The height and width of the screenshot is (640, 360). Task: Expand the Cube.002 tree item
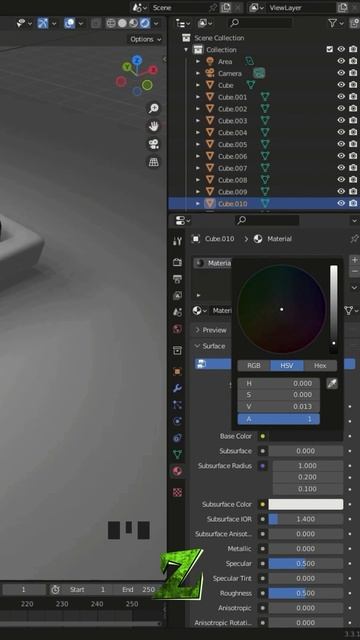pyautogui.click(x=198, y=109)
